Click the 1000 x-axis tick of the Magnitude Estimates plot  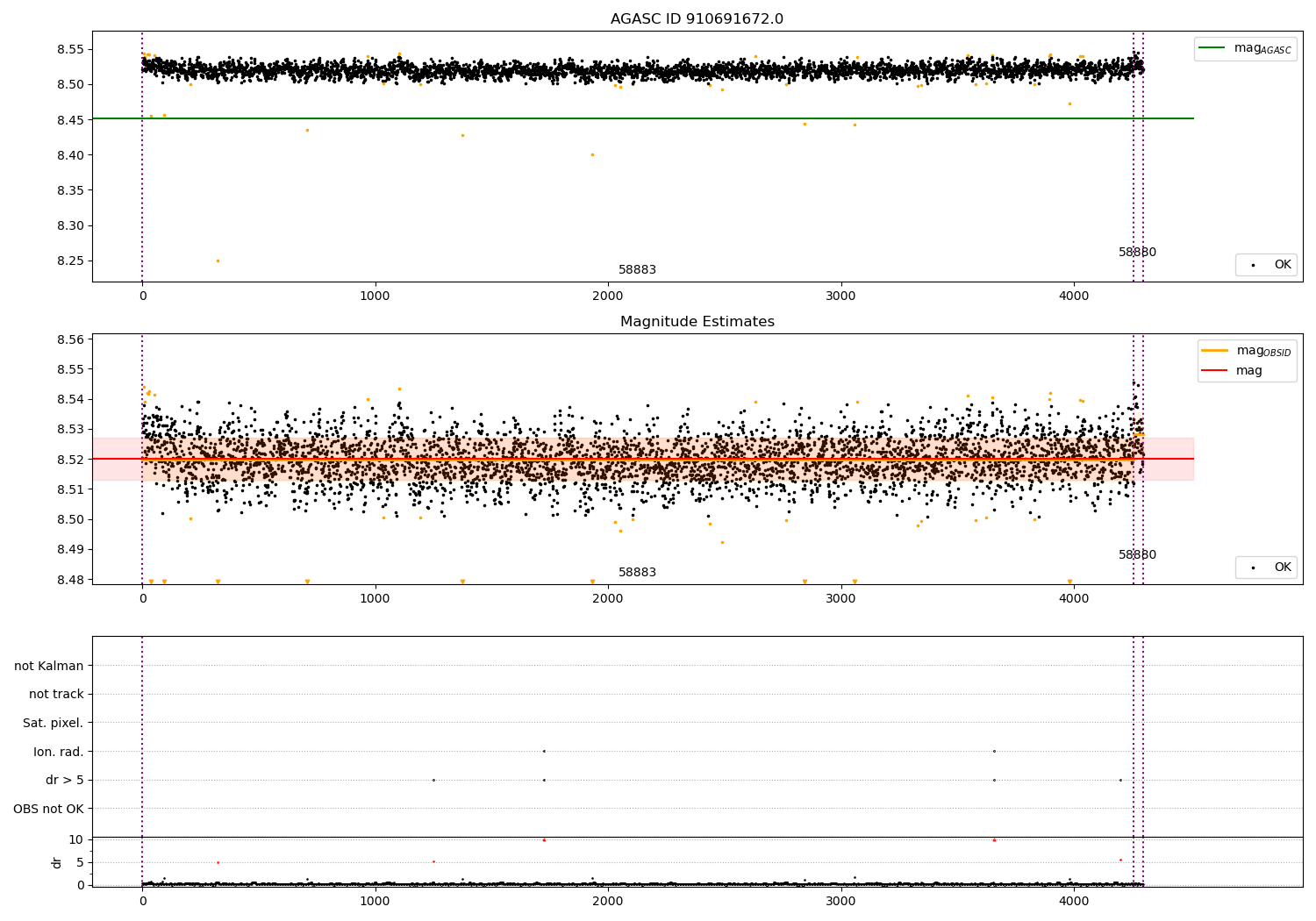[x=375, y=599]
